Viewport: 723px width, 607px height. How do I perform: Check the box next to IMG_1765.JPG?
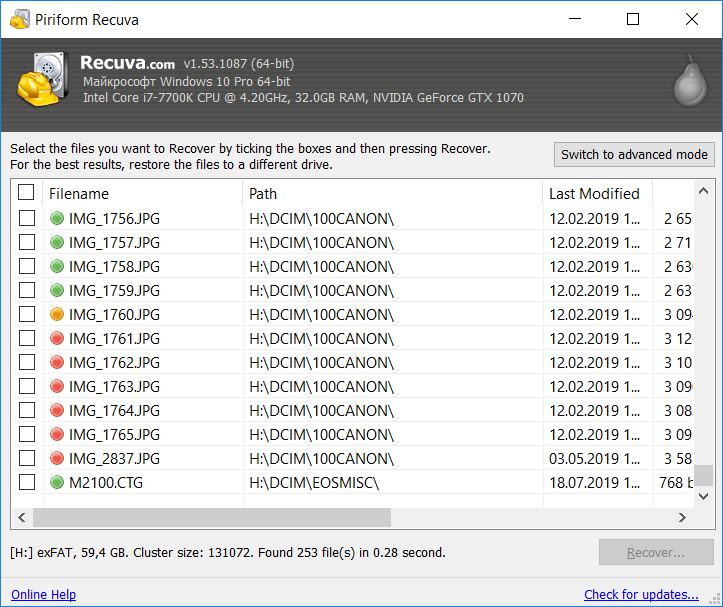coord(27,434)
